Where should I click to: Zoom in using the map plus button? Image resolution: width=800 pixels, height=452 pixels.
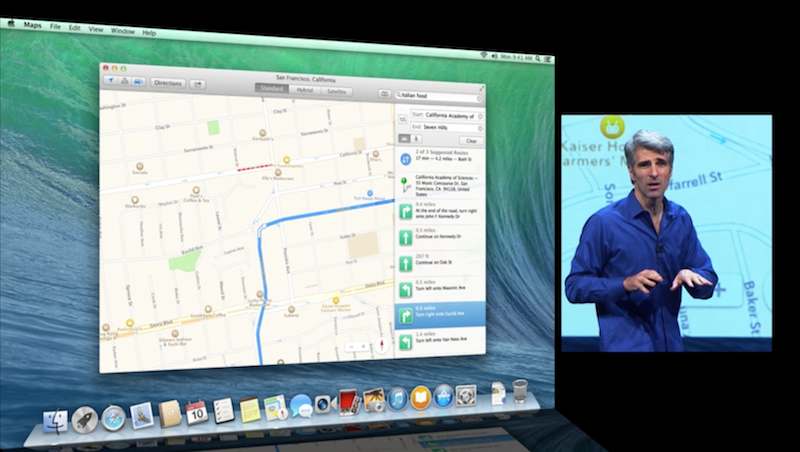pyautogui.click(x=363, y=346)
